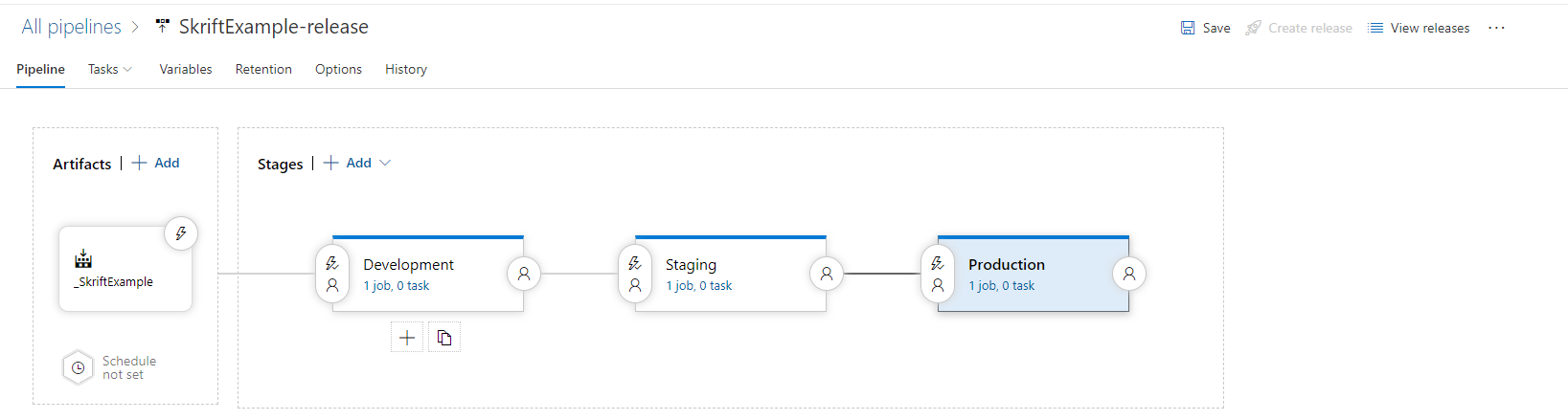Add a stage below Development with plus icon

click(407, 337)
